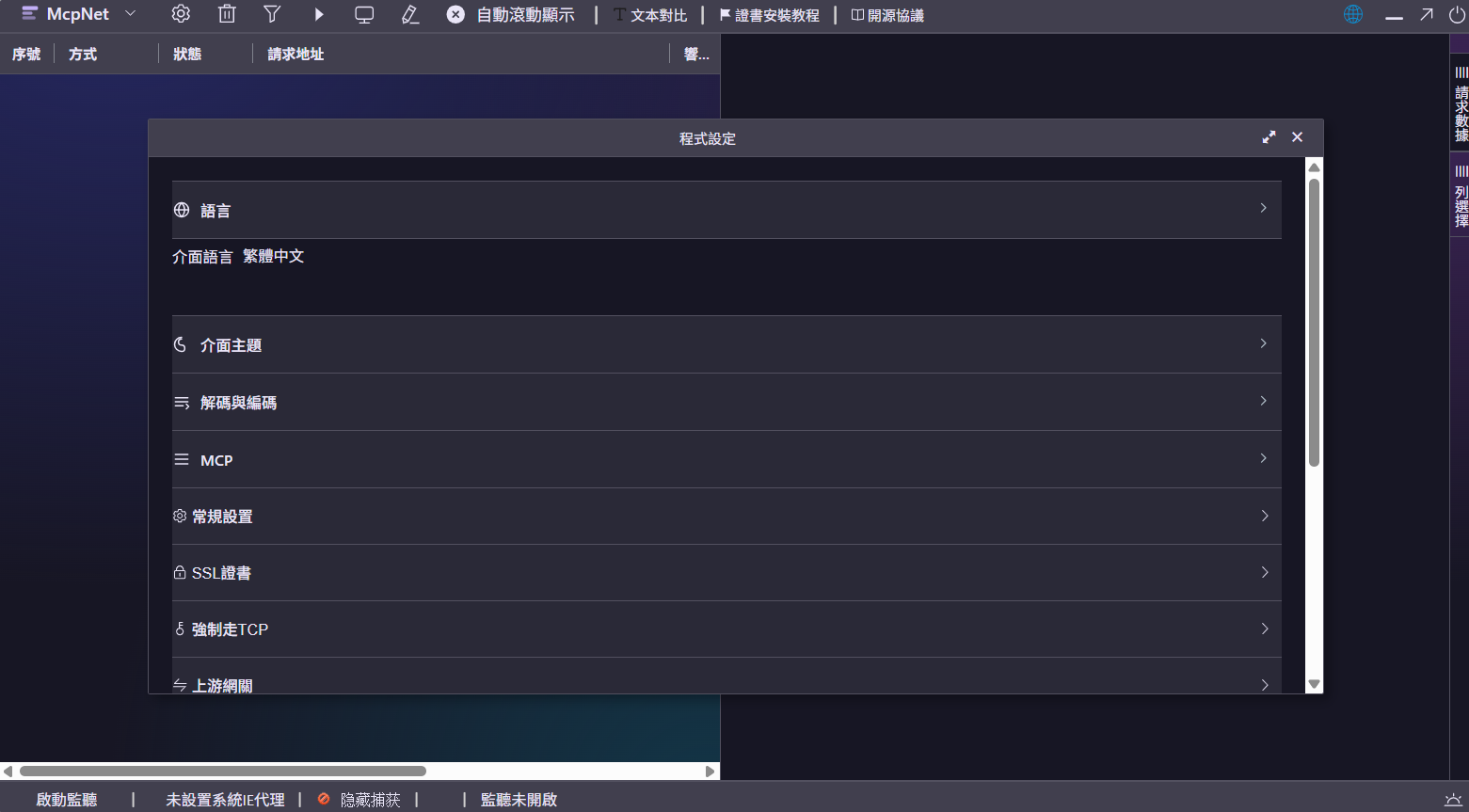Expand the SSL證書 section
This screenshot has height=812, width=1469.
(727, 572)
